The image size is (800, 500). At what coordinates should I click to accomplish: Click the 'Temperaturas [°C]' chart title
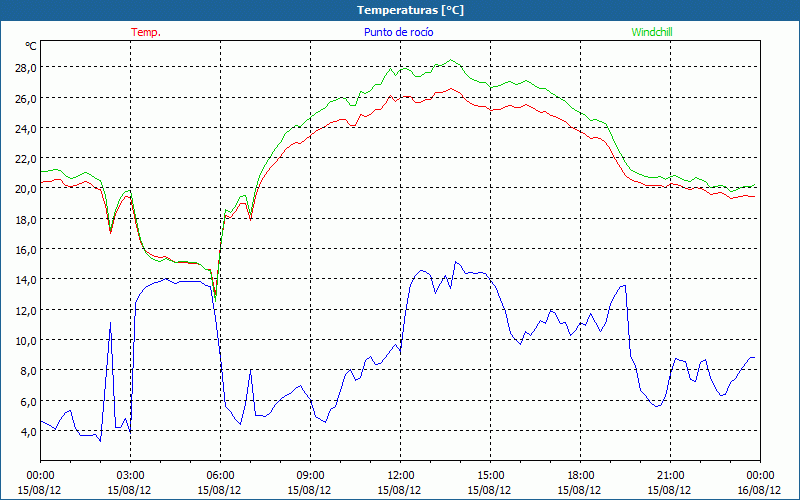[410, 10]
